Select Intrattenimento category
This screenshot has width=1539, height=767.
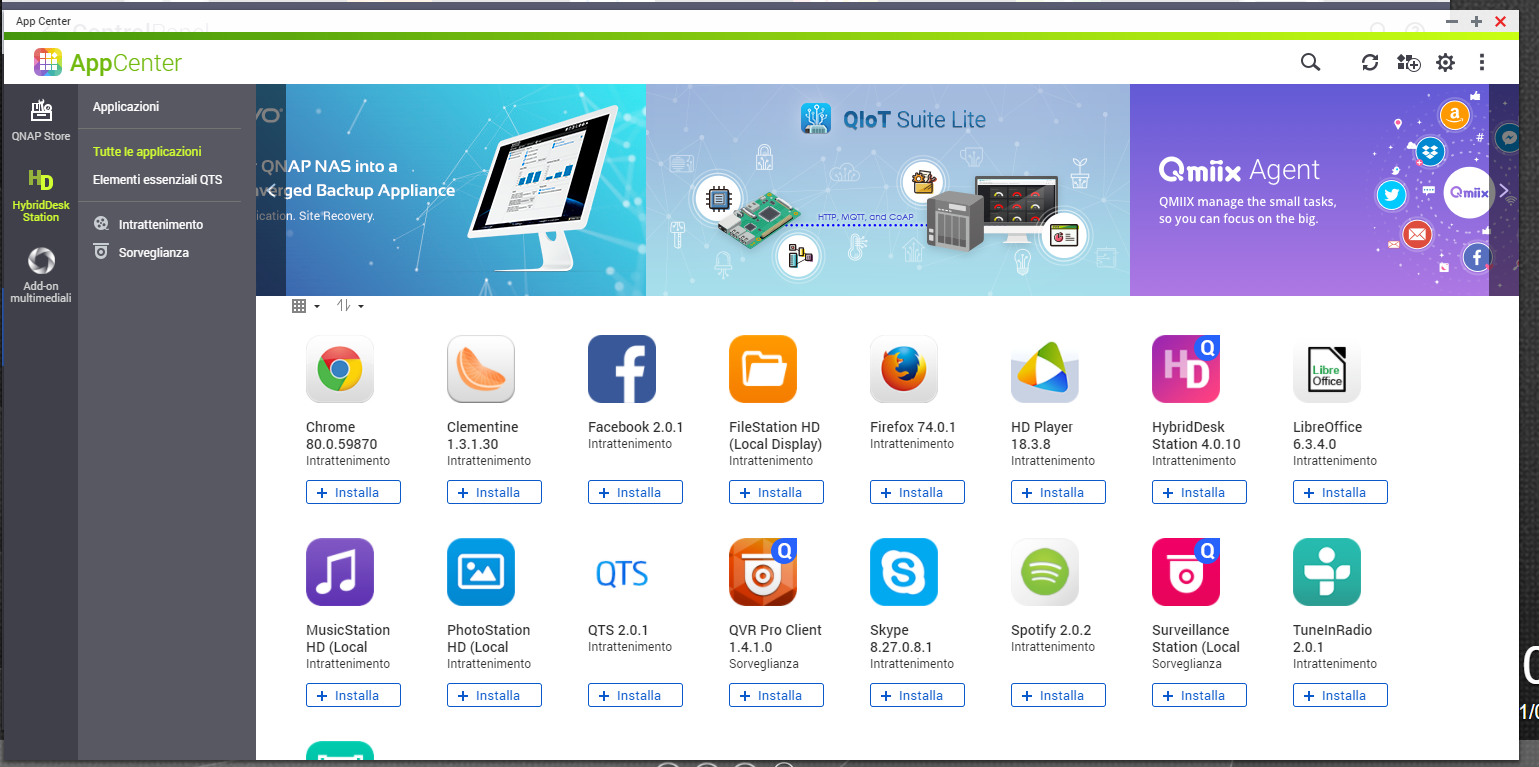coord(148,224)
